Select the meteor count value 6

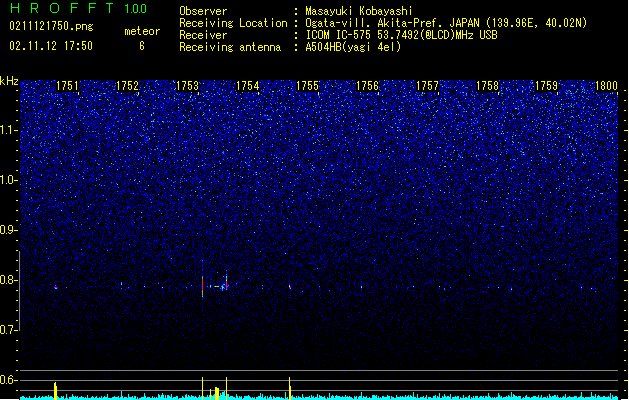tap(142, 46)
